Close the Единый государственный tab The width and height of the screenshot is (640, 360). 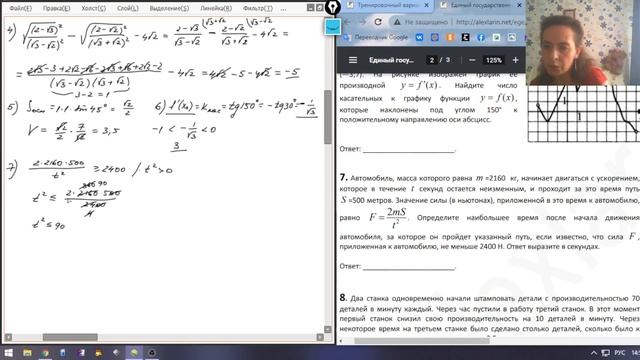click(x=519, y=5)
